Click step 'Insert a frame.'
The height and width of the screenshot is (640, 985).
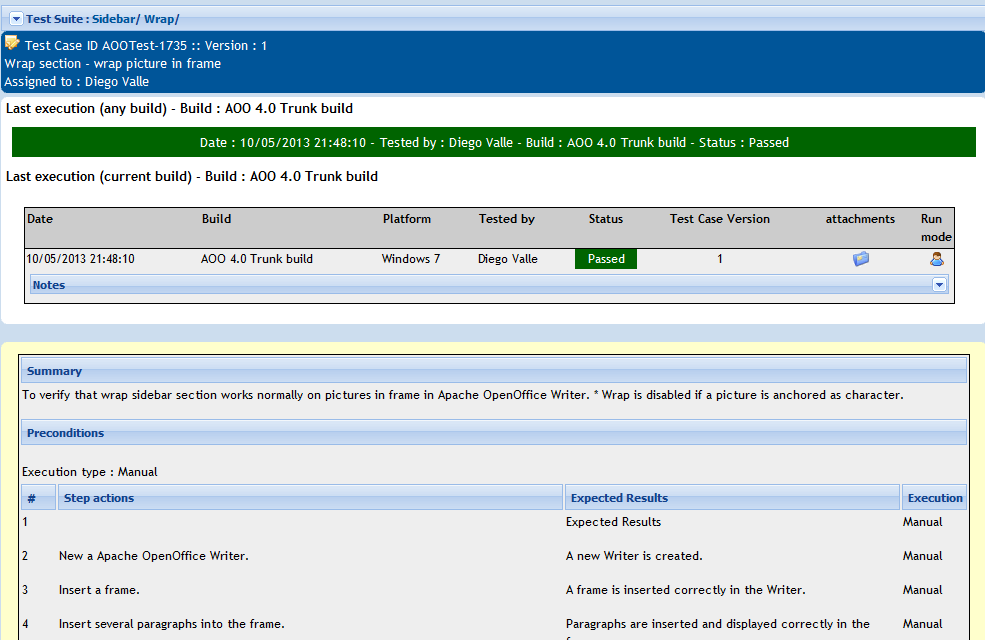tap(99, 590)
